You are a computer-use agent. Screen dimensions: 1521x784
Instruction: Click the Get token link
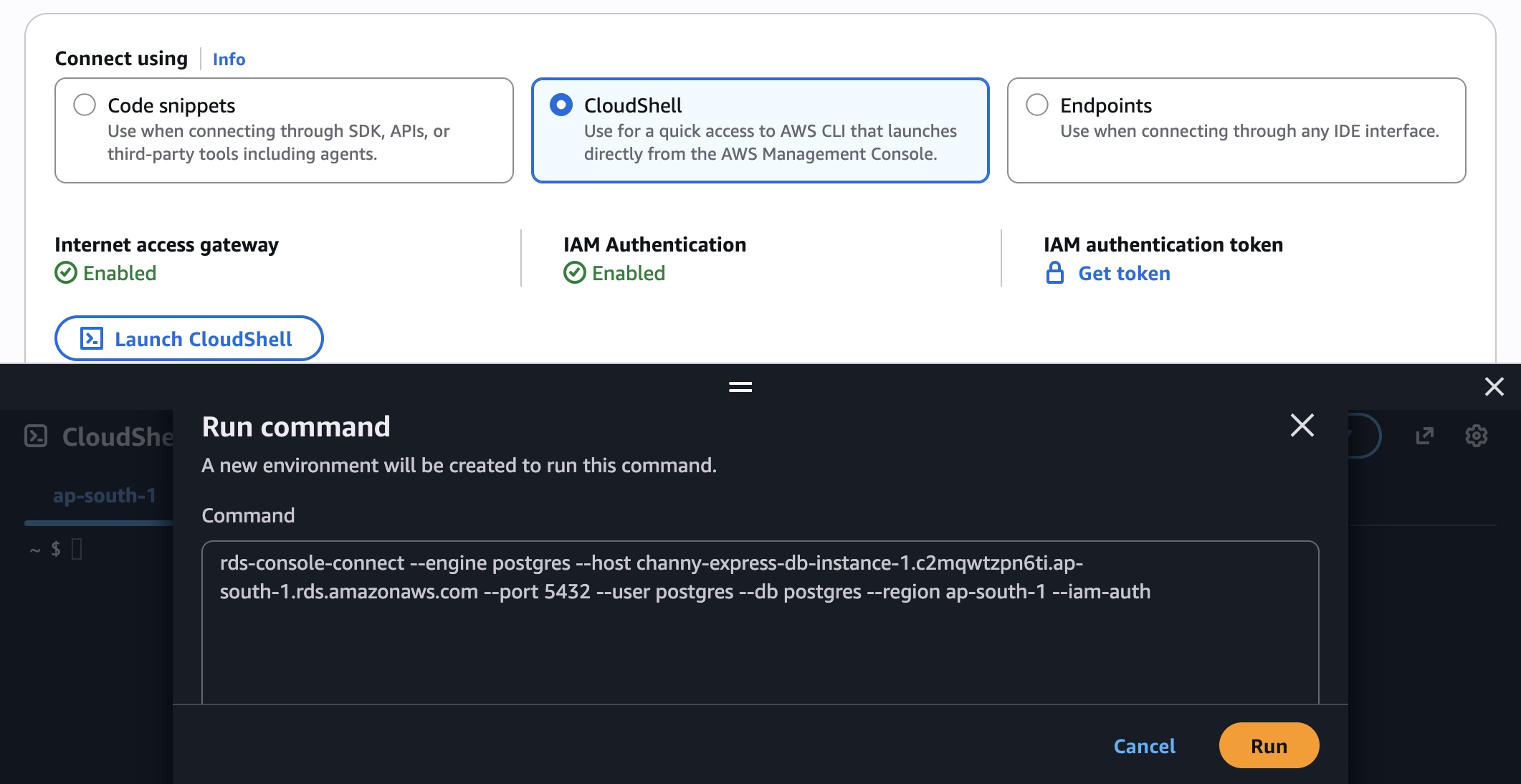pyautogui.click(x=1124, y=273)
